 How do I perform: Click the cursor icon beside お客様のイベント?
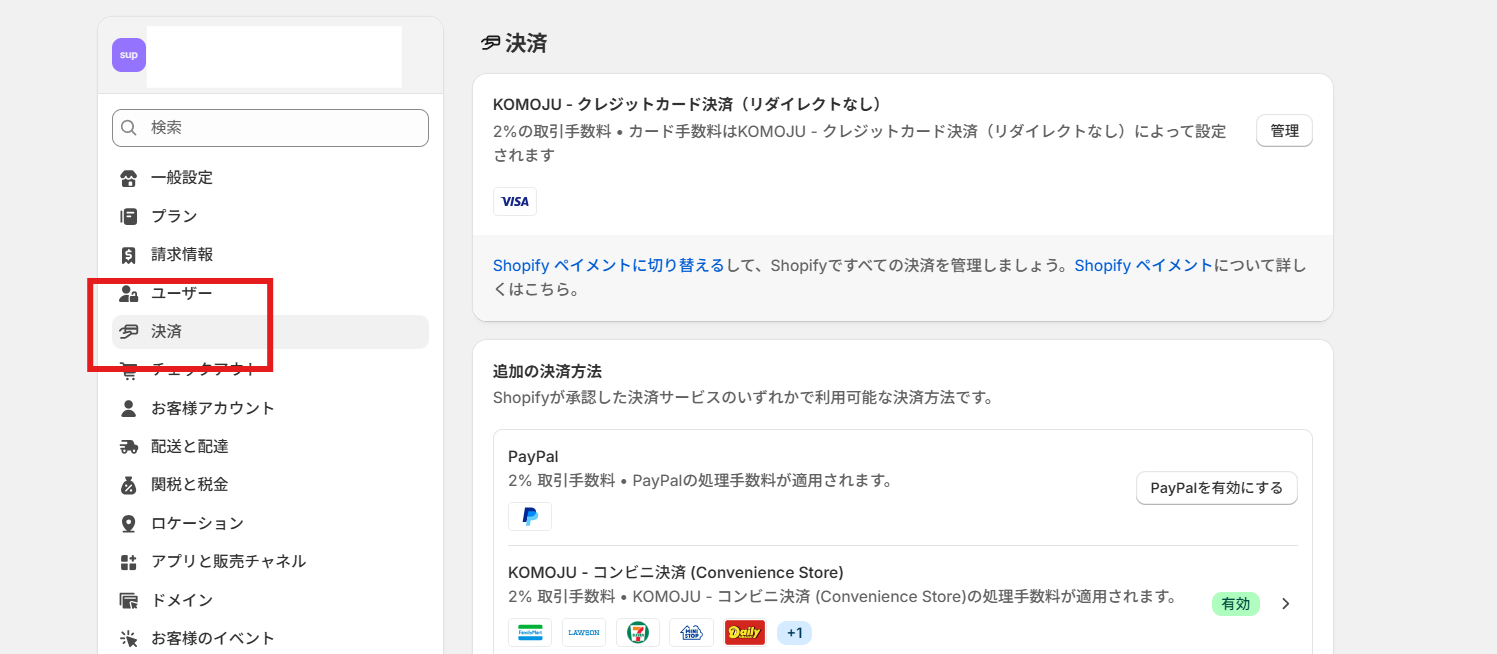pos(128,638)
